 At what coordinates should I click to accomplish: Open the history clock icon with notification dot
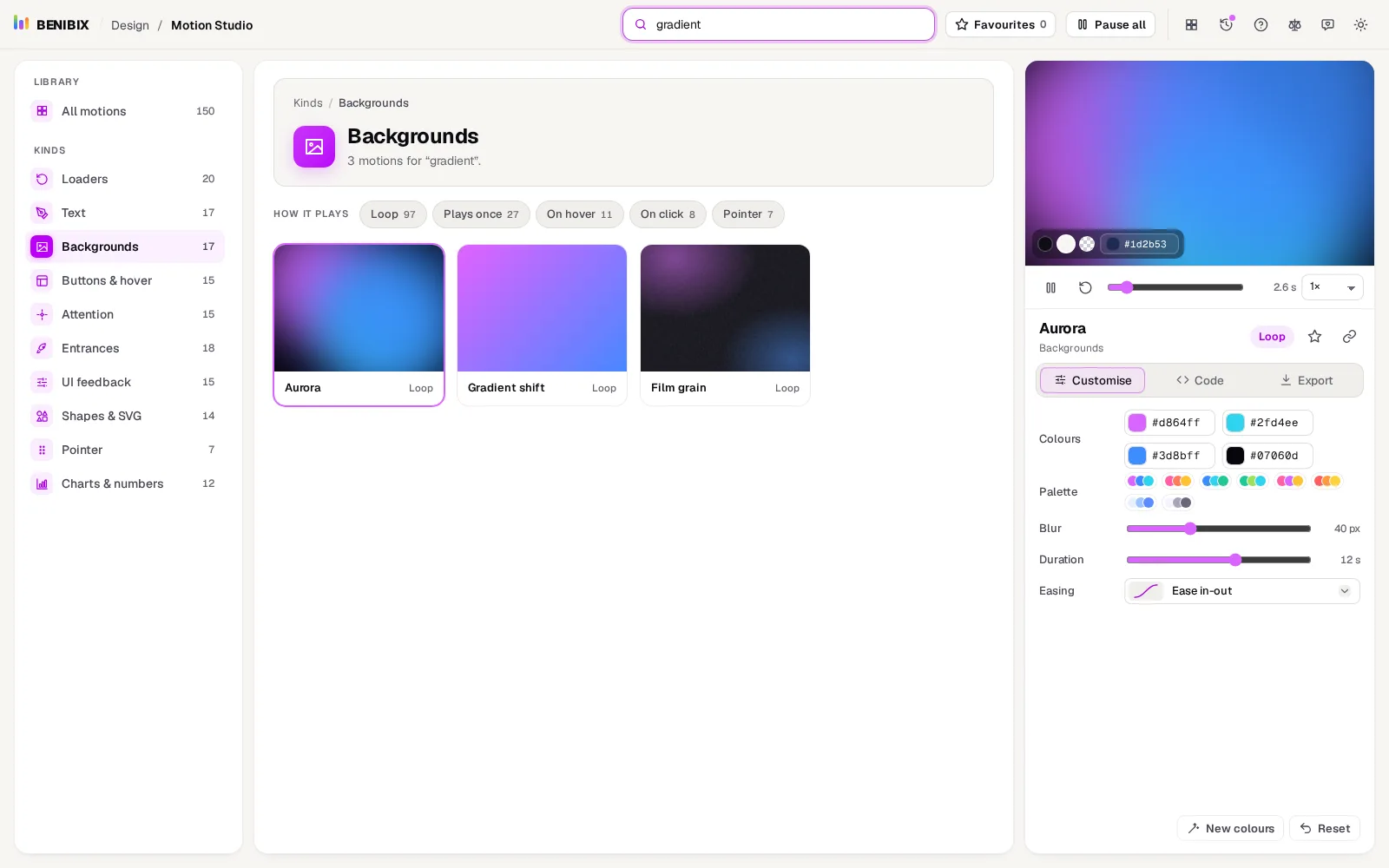pos(1226,24)
